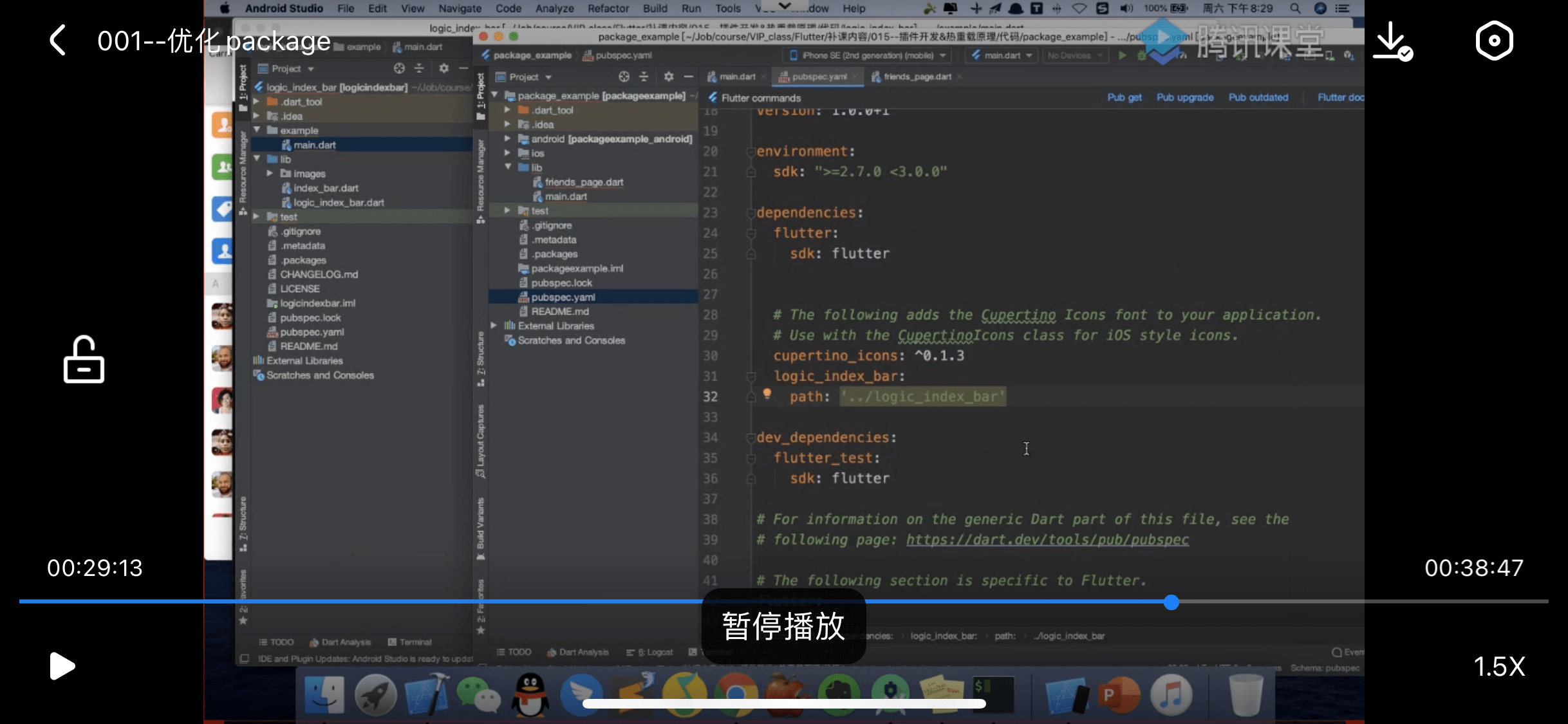Screen dimensions: 1568x724
Task: Click the lightbulb intention icon on line 32
Action: point(767,394)
